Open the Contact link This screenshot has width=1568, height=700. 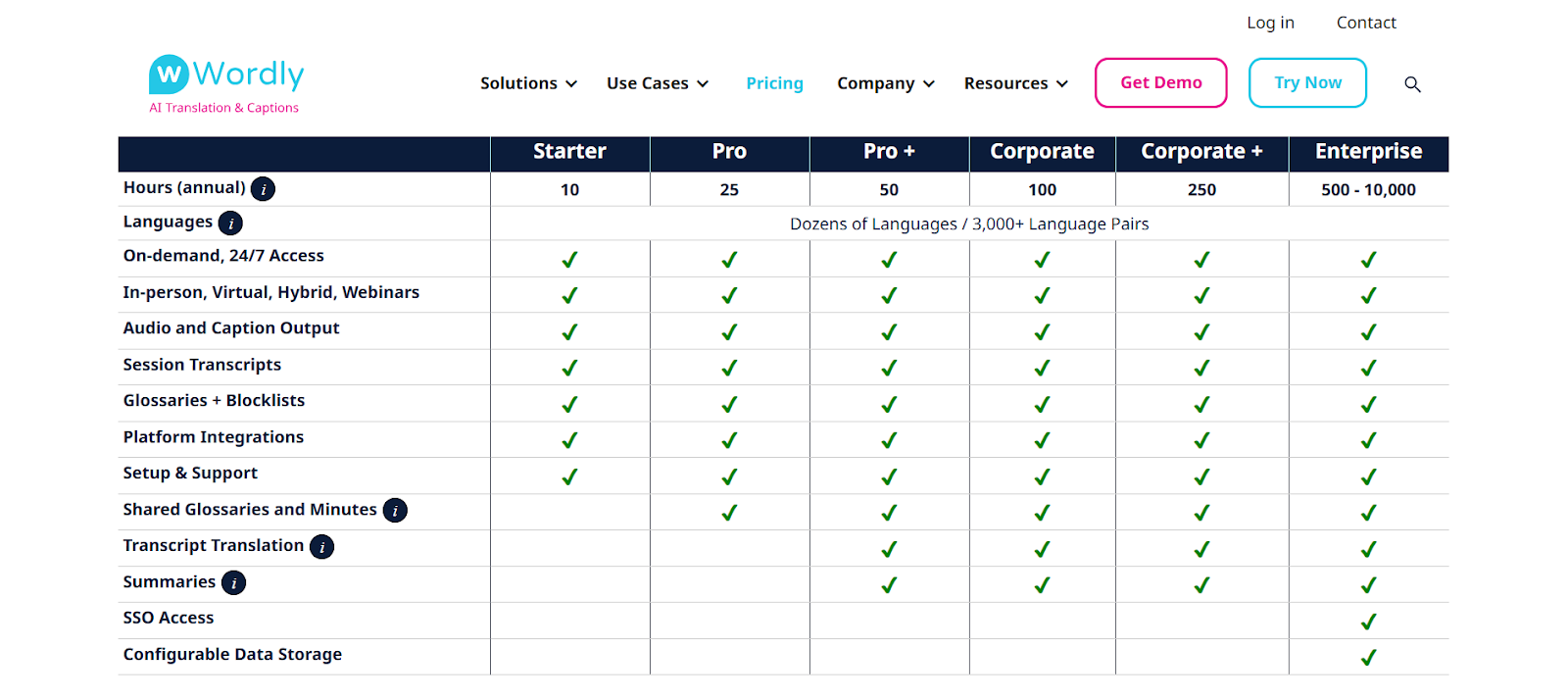click(x=1366, y=23)
